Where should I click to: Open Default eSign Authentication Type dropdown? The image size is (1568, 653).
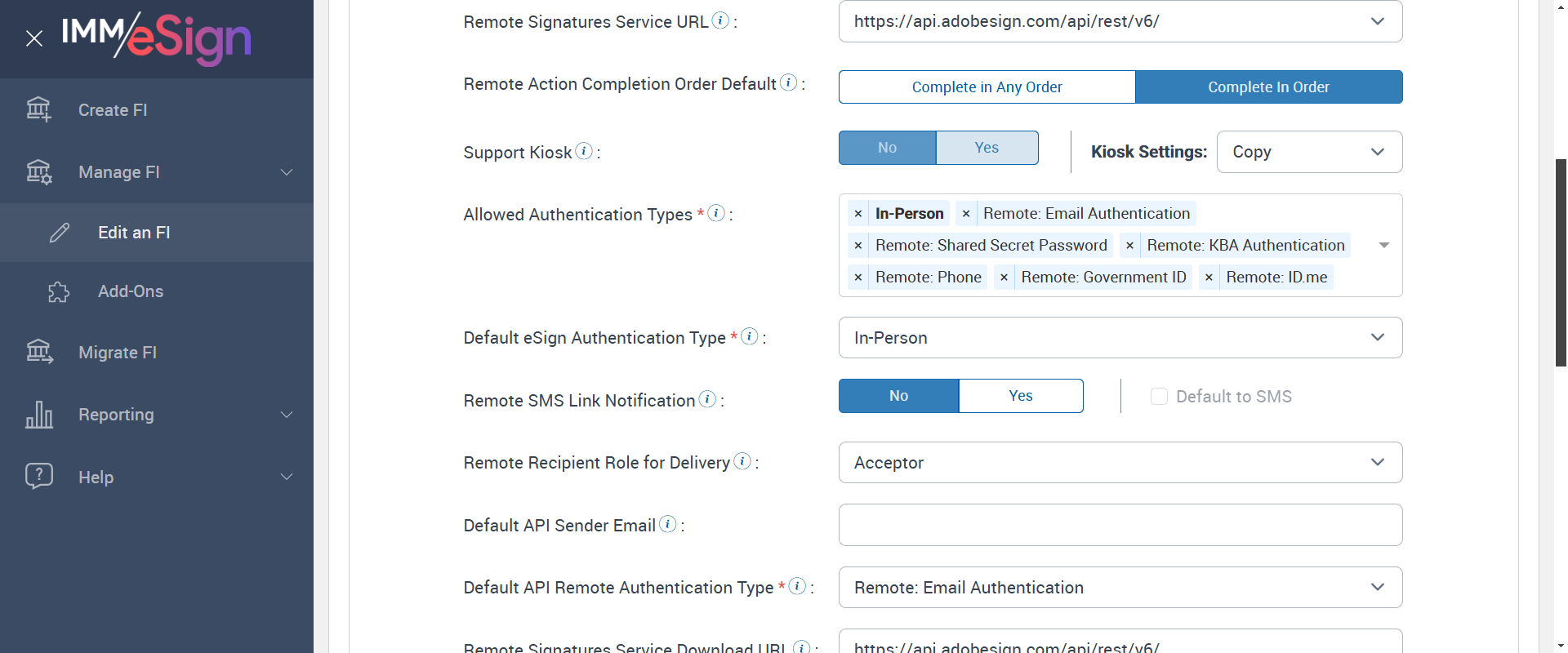point(1120,338)
